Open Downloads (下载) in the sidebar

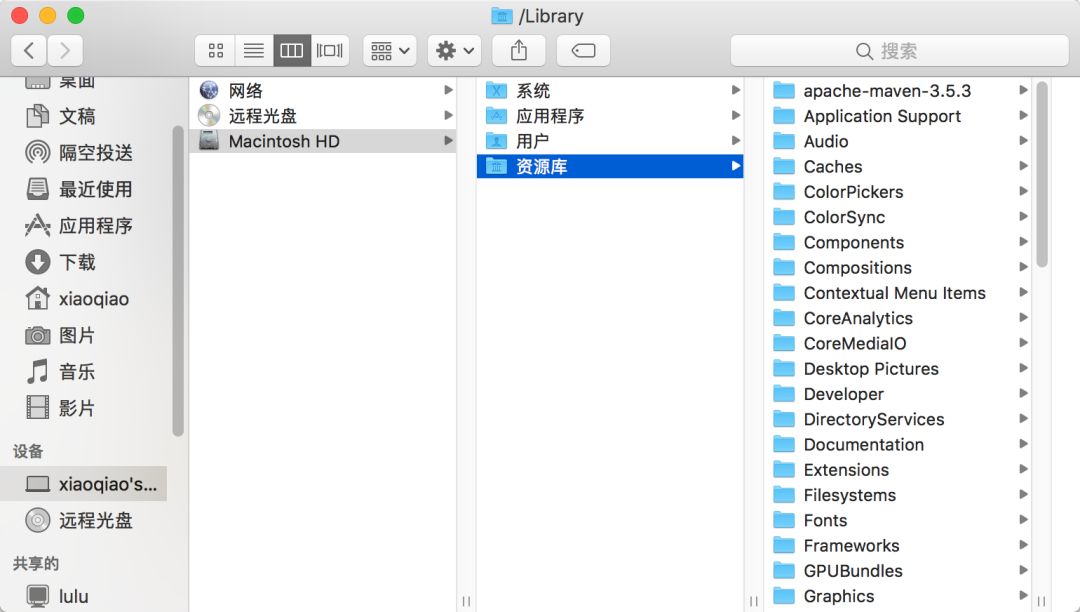click(x=77, y=262)
